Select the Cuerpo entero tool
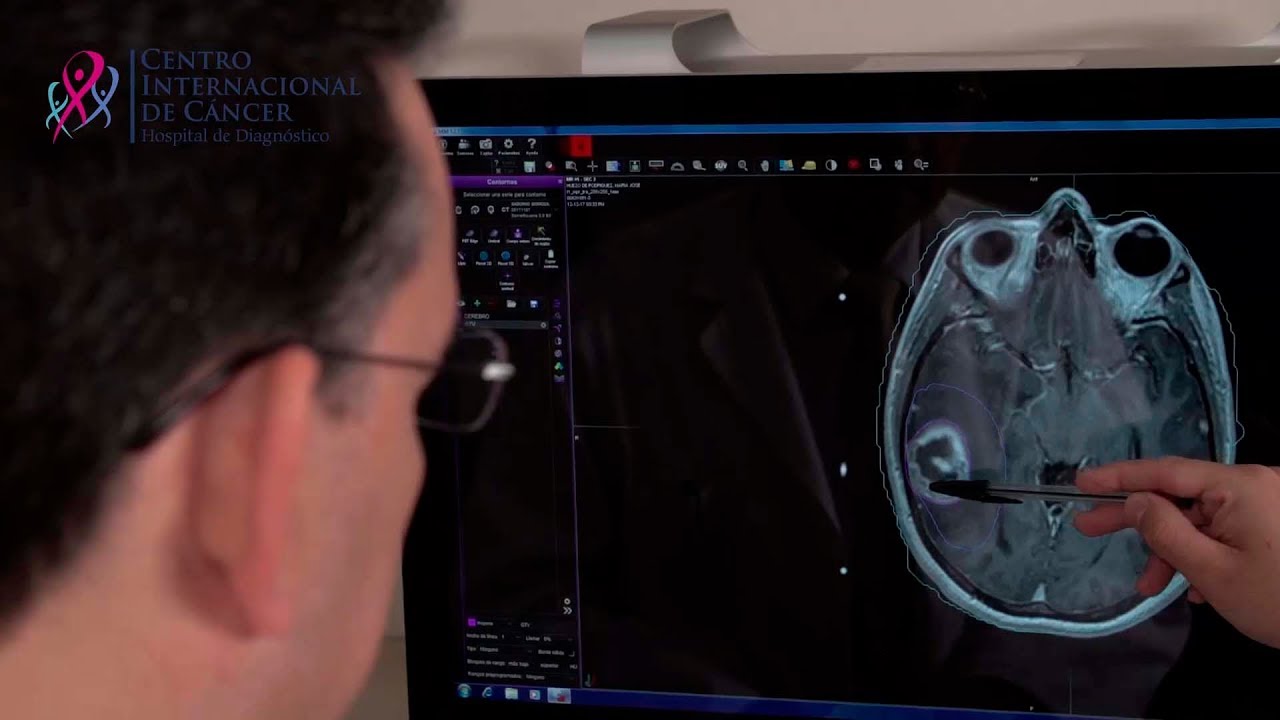Image resolution: width=1280 pixels, height=720 pixels. (x=518, y=236)
